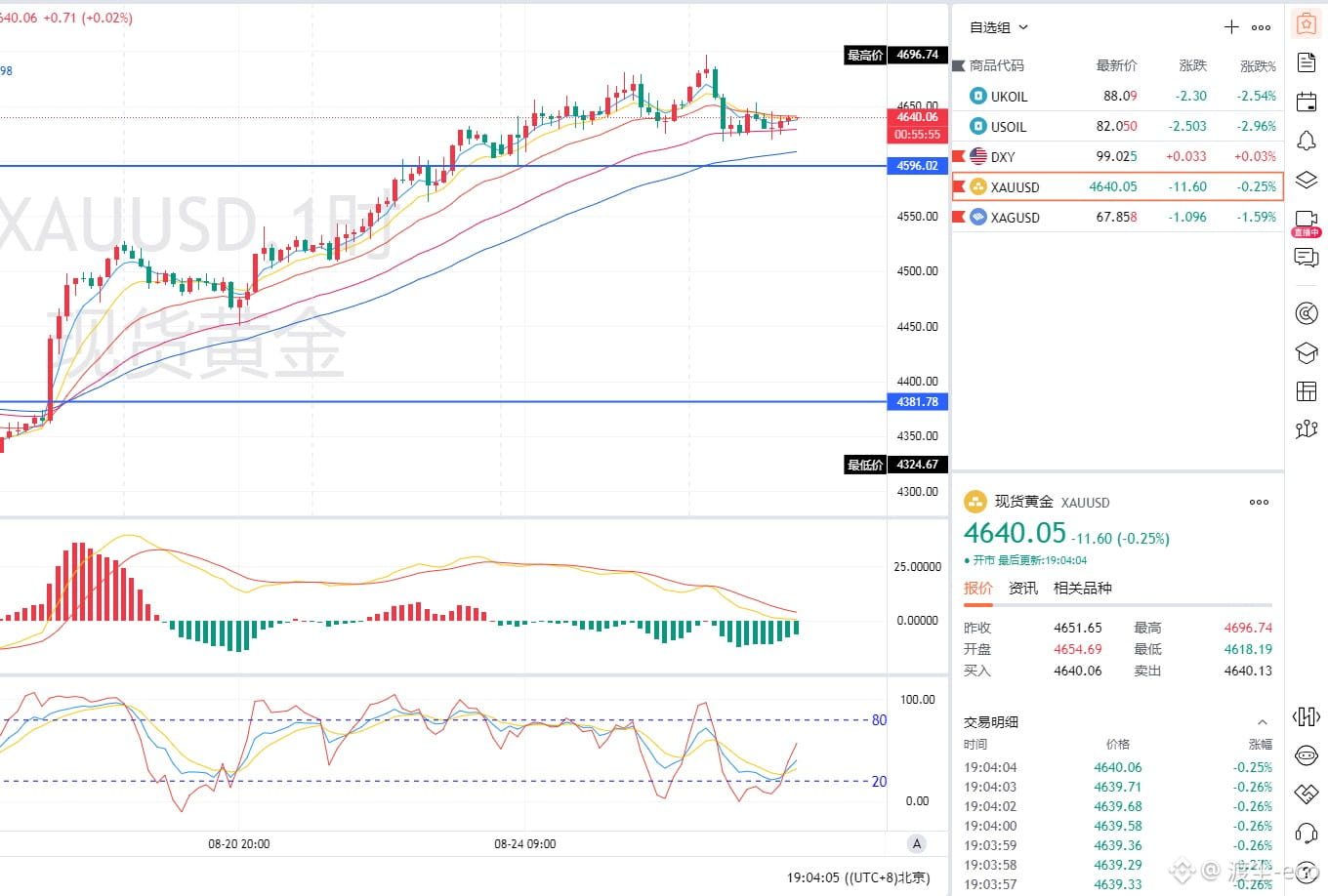Sort by 商品代码 column header
This screenshot has width=1328, height=896.
click(997, 65)
